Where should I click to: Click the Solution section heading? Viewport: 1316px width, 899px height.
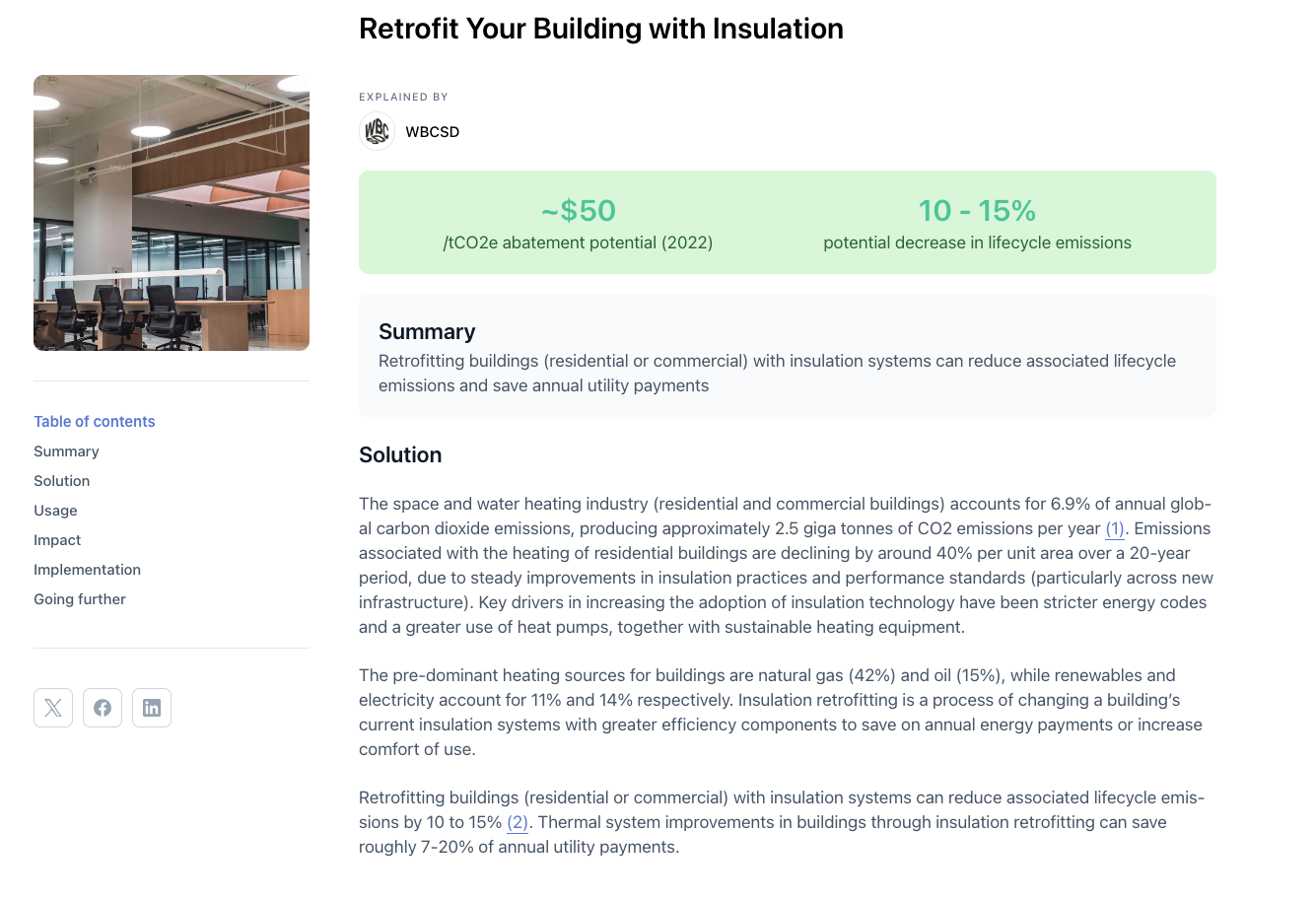click(400, 454)
